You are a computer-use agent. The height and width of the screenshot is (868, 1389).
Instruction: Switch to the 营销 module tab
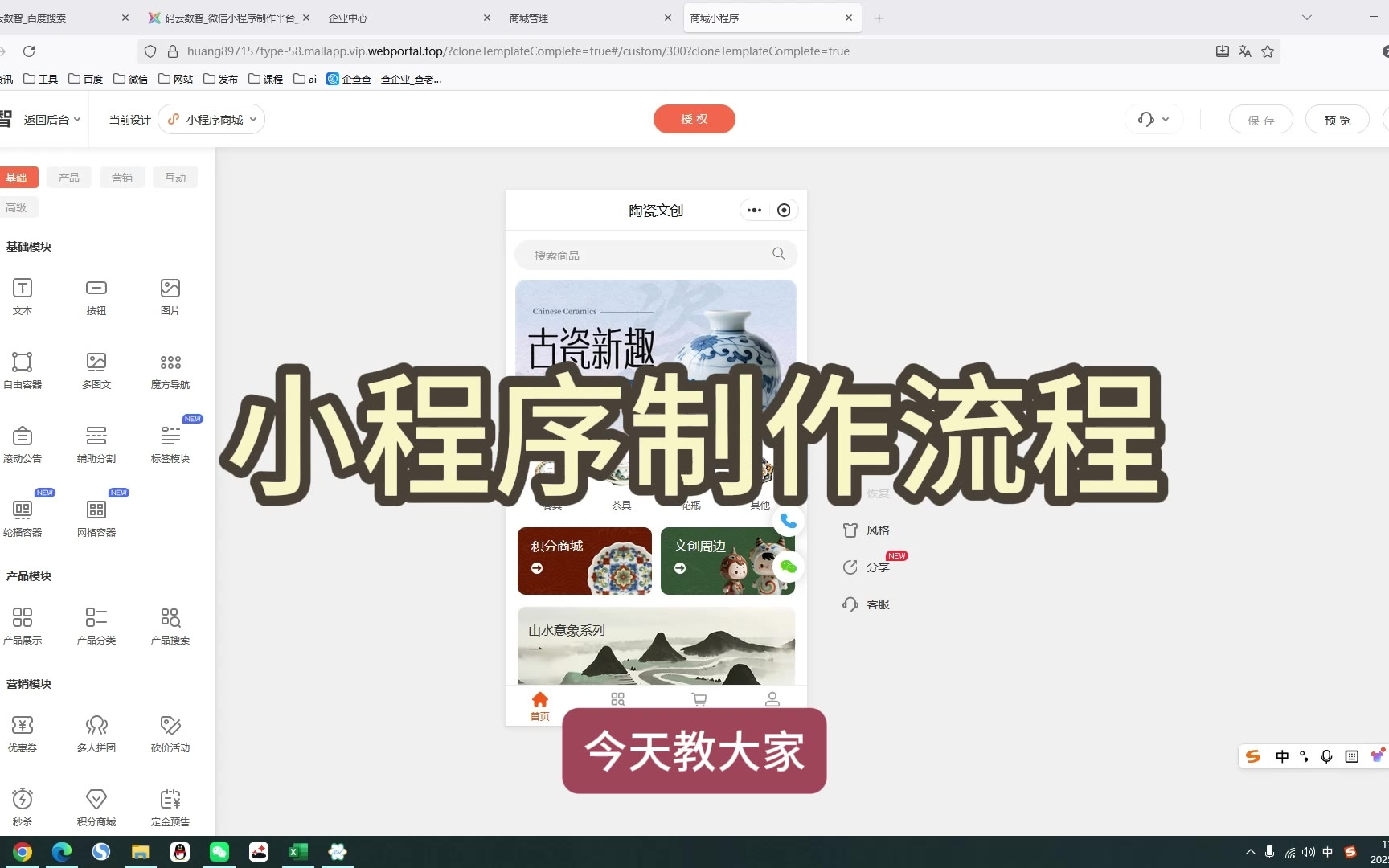coord(122,178)
